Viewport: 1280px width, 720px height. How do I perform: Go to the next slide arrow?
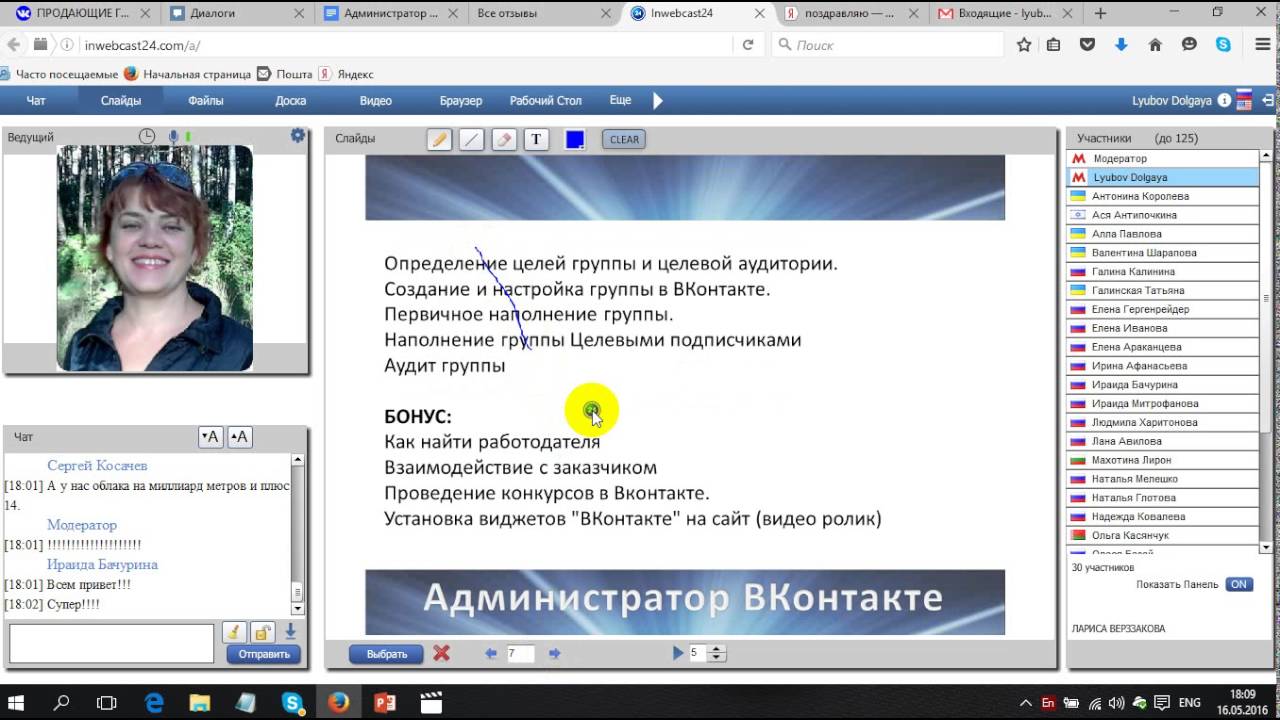(555, 653)
